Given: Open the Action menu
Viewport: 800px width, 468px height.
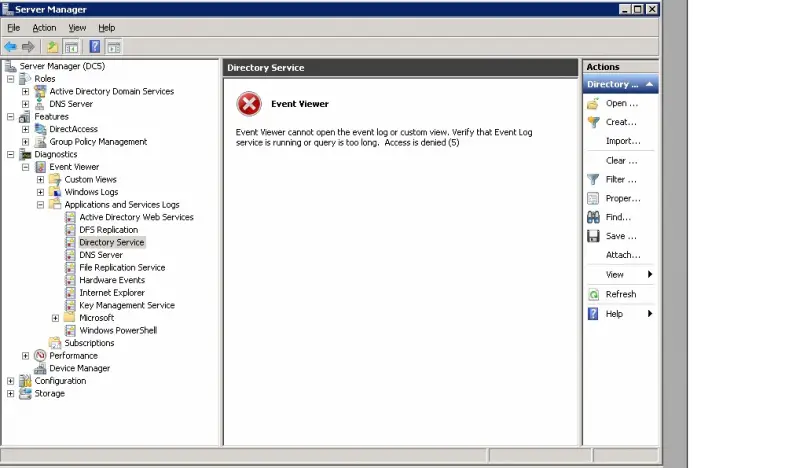Looking at the screenshot, I should click(x=44, y=28).
